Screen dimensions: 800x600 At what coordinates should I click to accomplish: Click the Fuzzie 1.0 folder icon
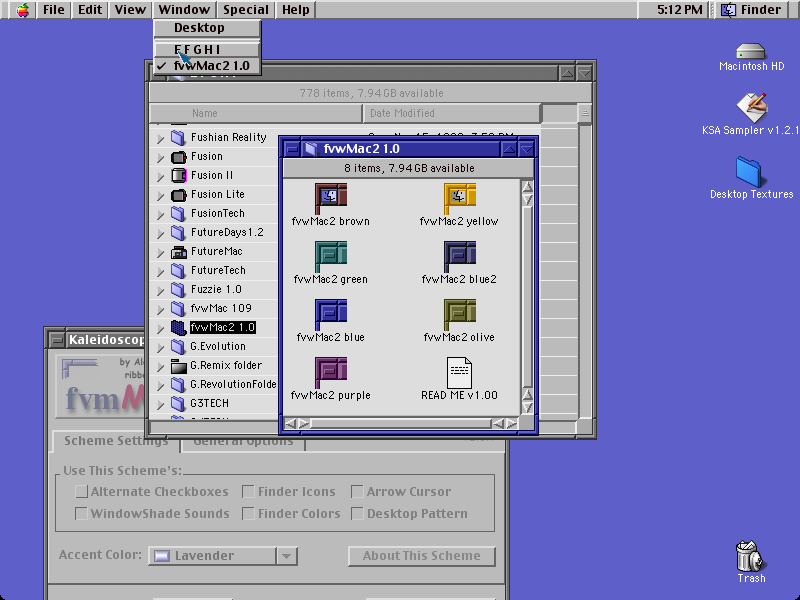(178, 290)
